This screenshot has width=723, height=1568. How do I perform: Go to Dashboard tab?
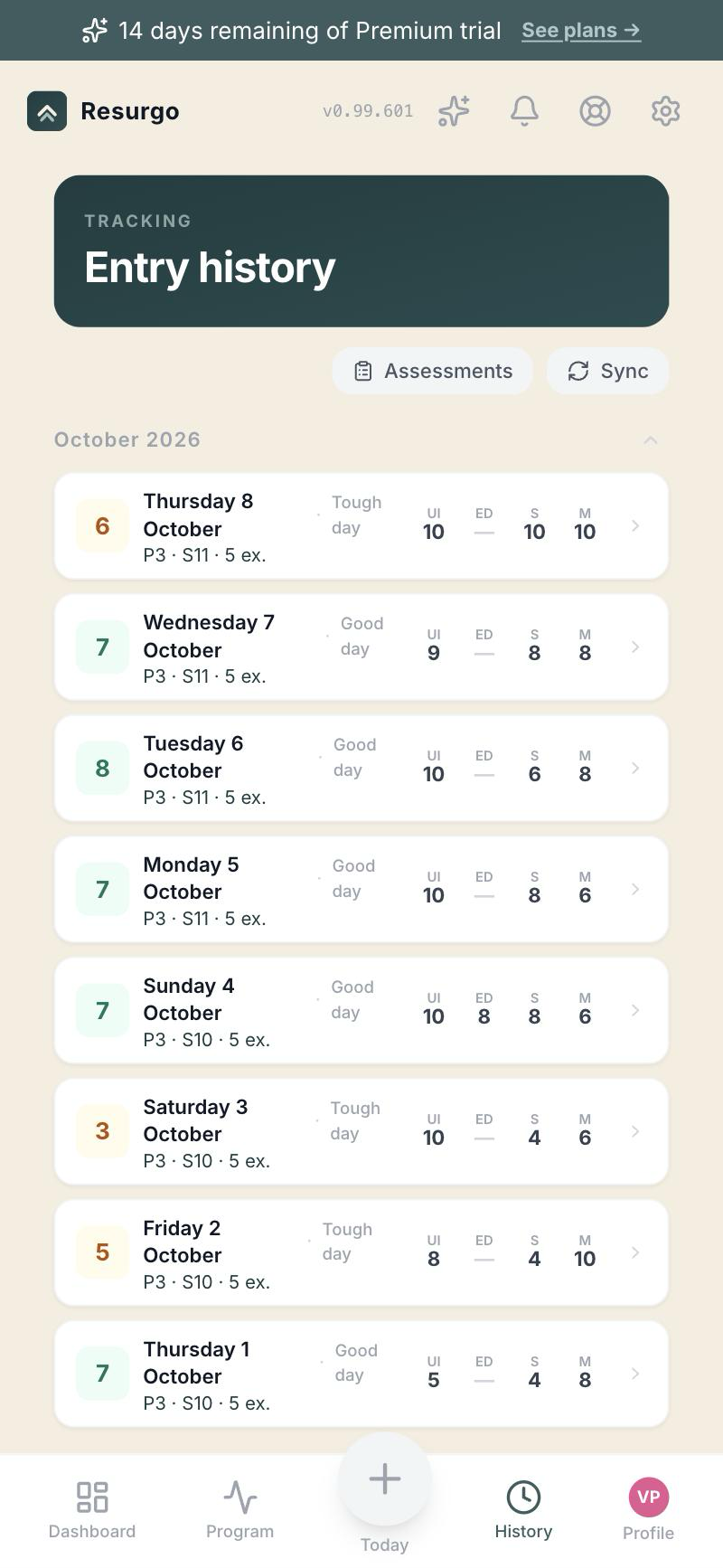(92, 1510)
